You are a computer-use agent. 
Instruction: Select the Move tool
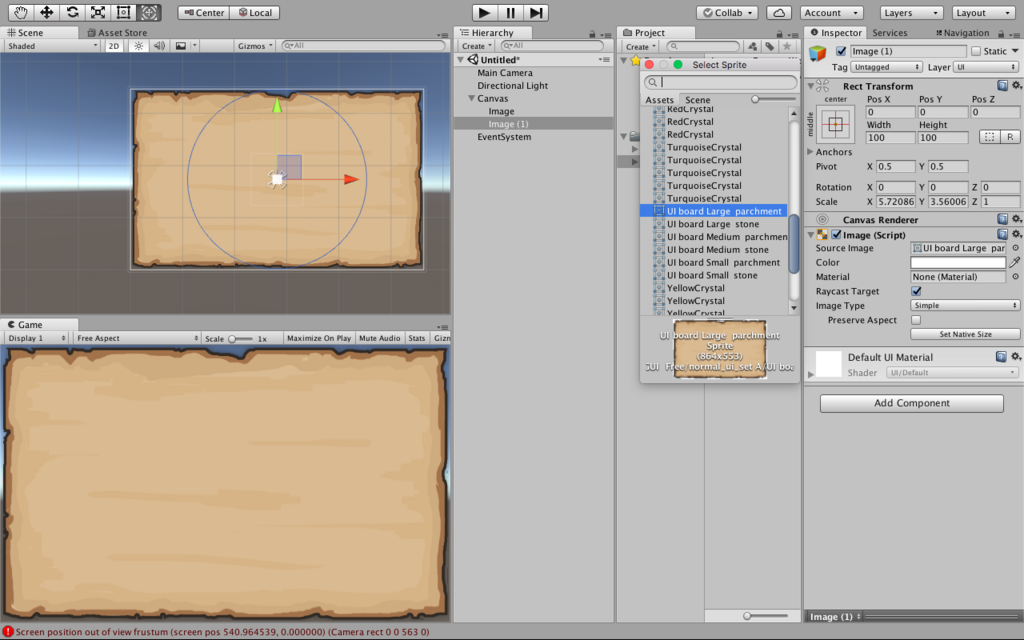click(46, 12)
